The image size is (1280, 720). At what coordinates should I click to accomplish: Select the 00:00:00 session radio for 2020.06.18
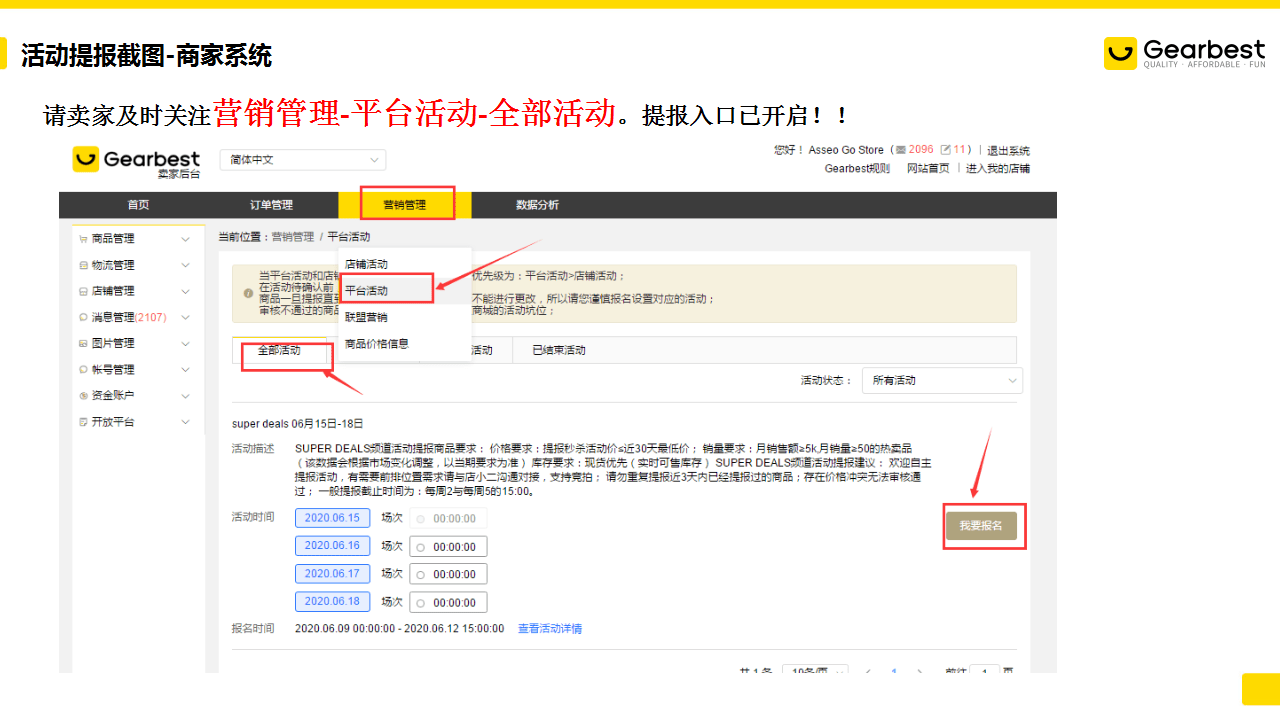click(420, 603)
